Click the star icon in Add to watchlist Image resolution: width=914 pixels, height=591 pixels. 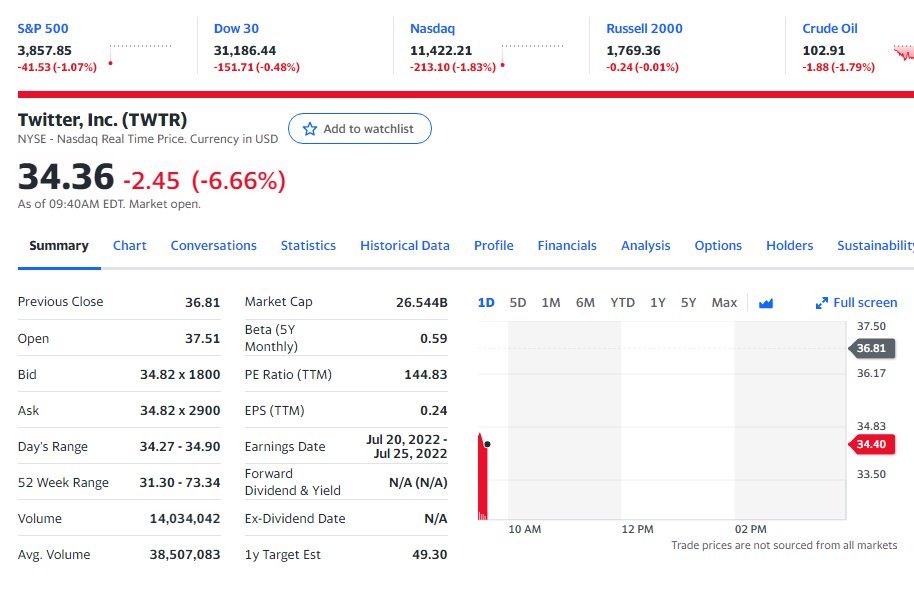click(x=310, y=129)
